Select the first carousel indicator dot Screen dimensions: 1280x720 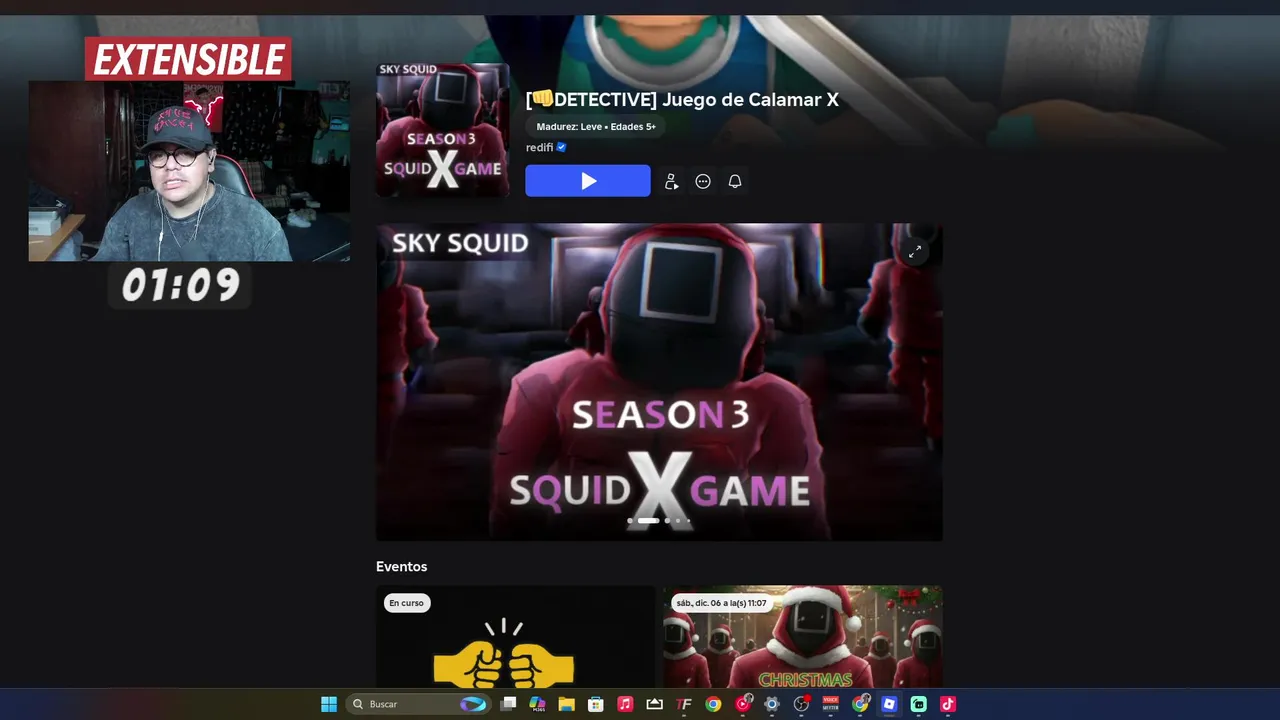point(630,520)
